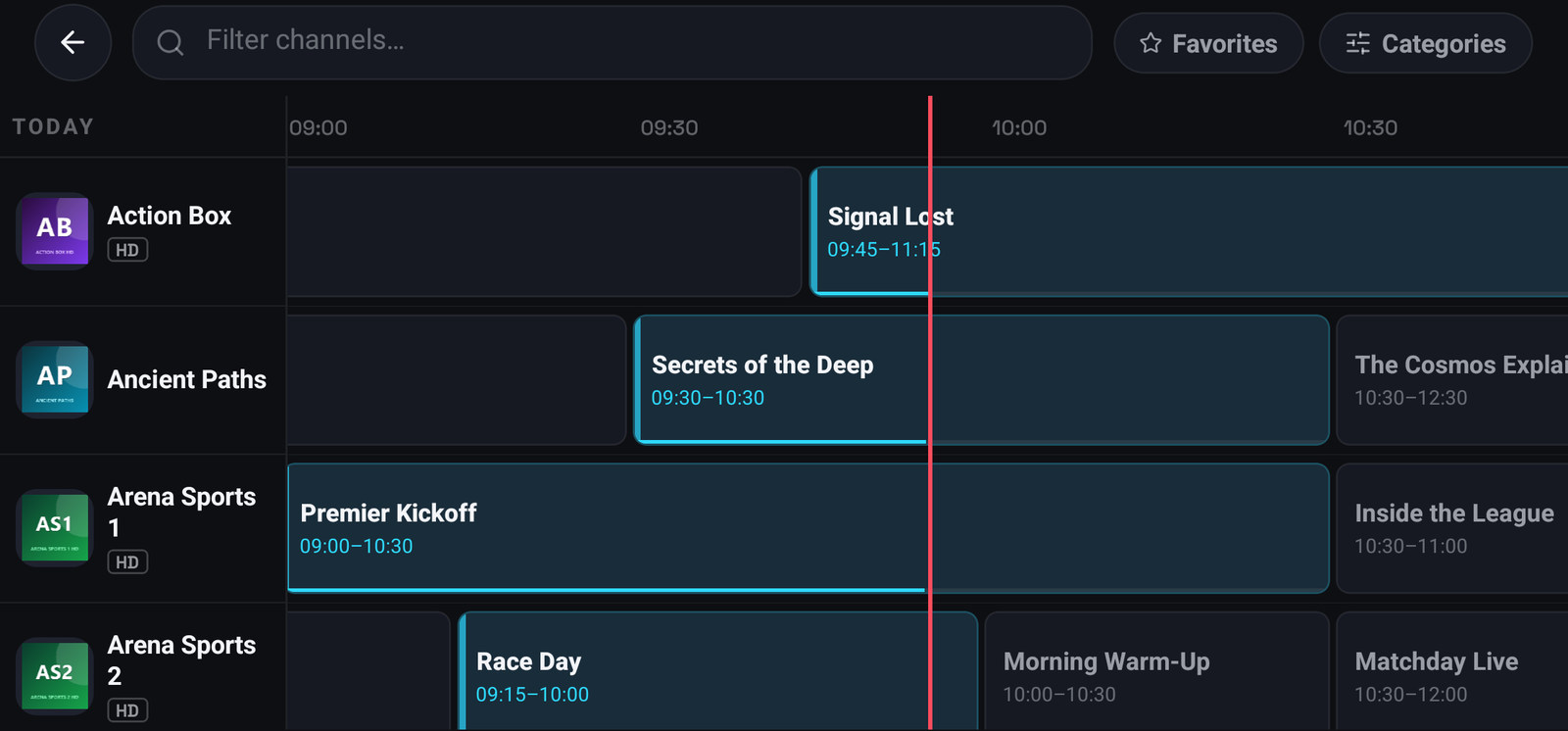Screen dimensions: 1568x731
Task: Click the HD badge under Action Box
Action: [127, 250]
